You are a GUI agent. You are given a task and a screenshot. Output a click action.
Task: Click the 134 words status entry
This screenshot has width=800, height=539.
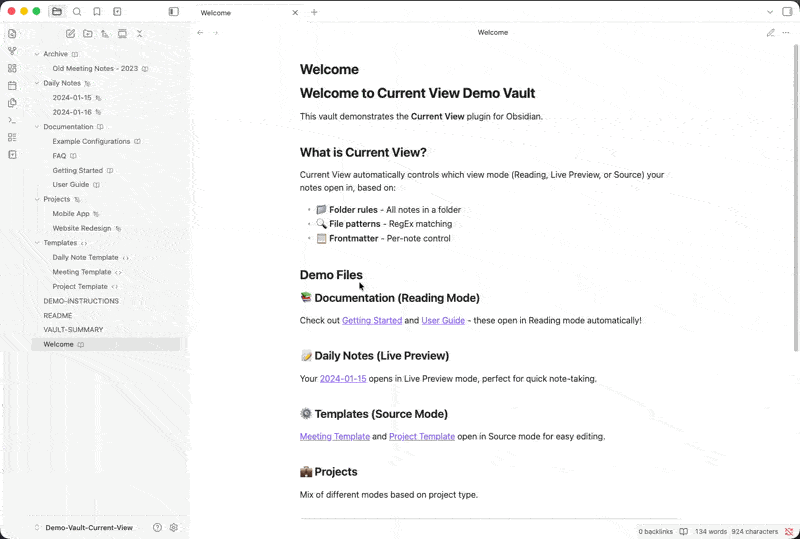711,531
